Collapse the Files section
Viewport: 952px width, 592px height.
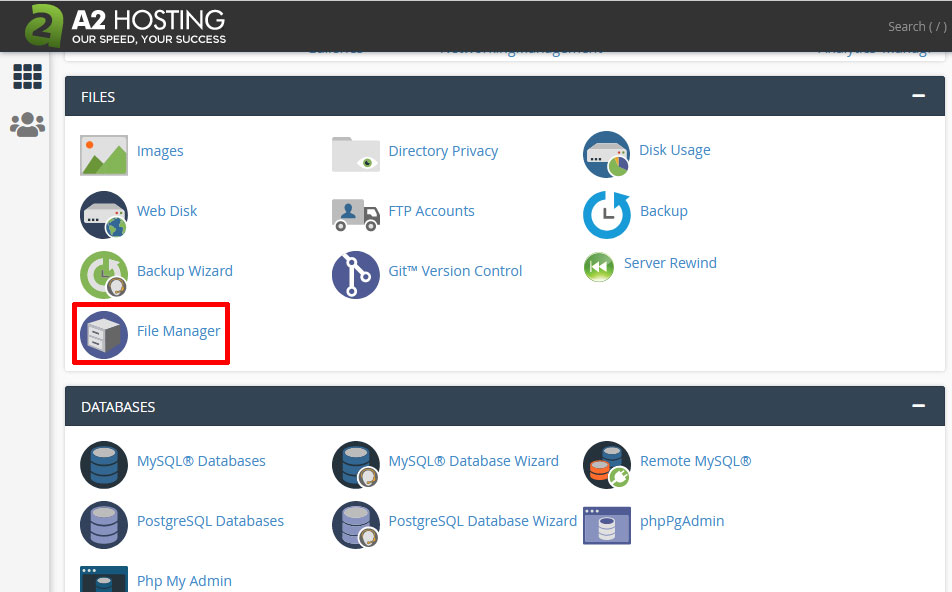point(918,96)
